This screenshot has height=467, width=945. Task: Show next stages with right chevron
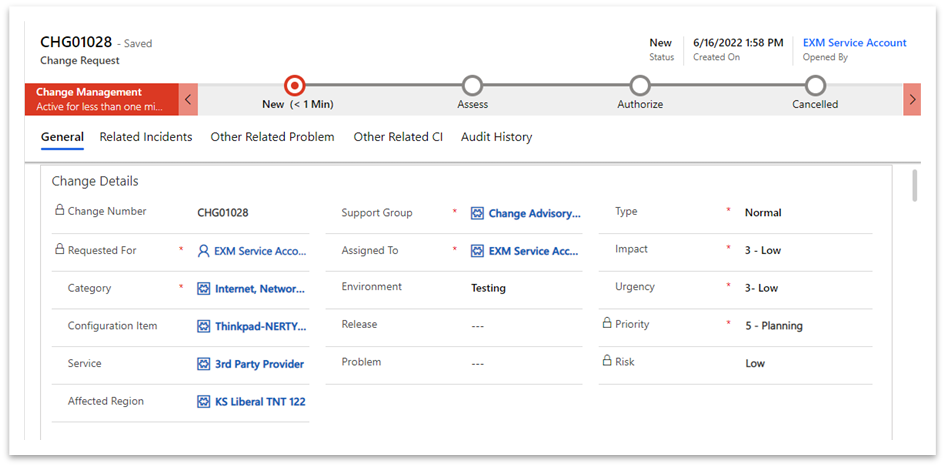click(x=912, y=99)
